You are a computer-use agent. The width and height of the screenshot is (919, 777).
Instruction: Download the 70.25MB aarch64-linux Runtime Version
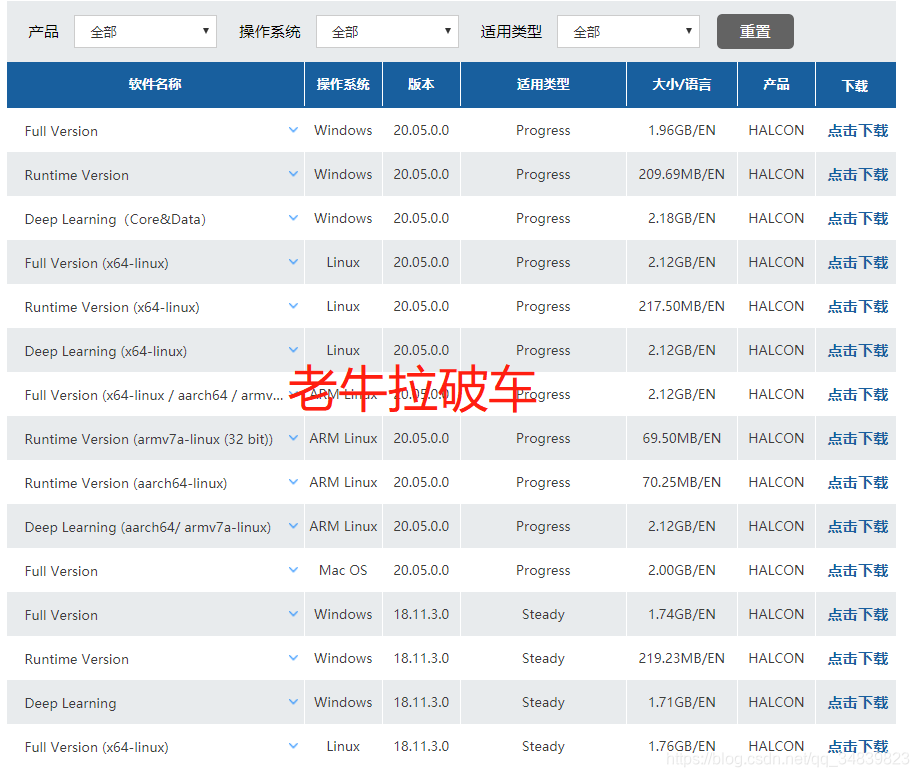click(857, 482)
